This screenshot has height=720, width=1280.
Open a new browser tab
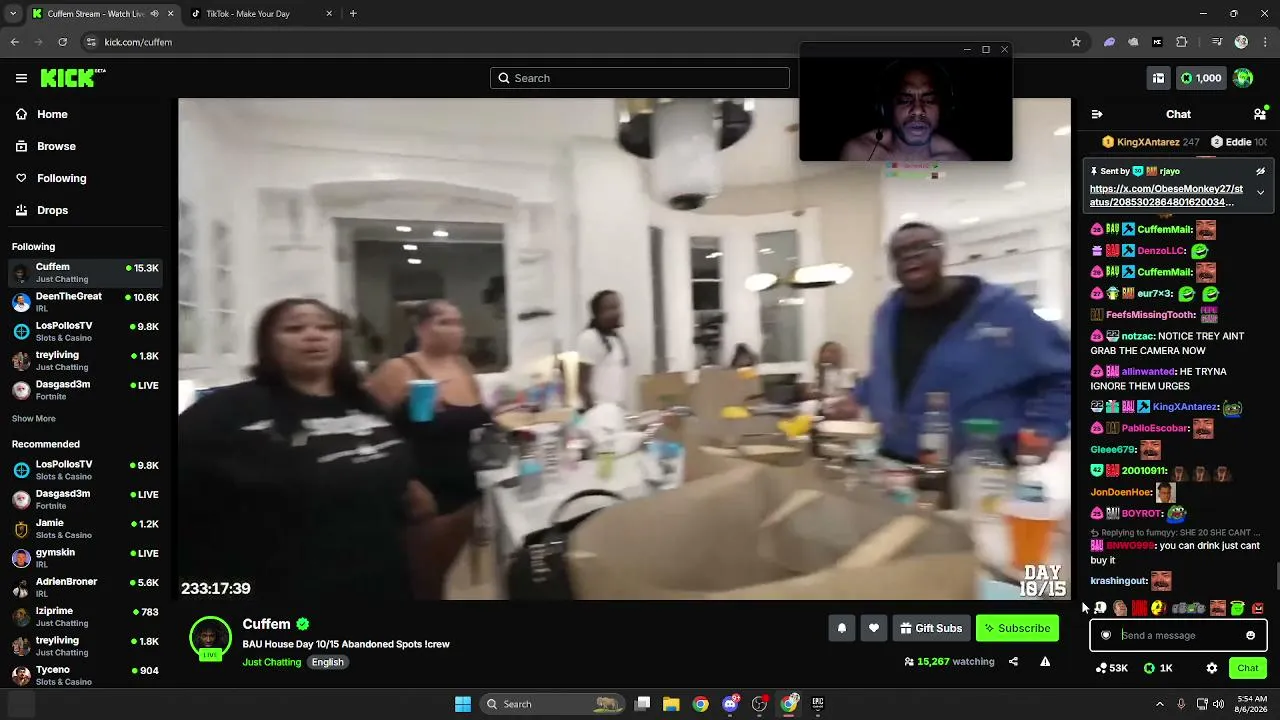pos(353,13)
